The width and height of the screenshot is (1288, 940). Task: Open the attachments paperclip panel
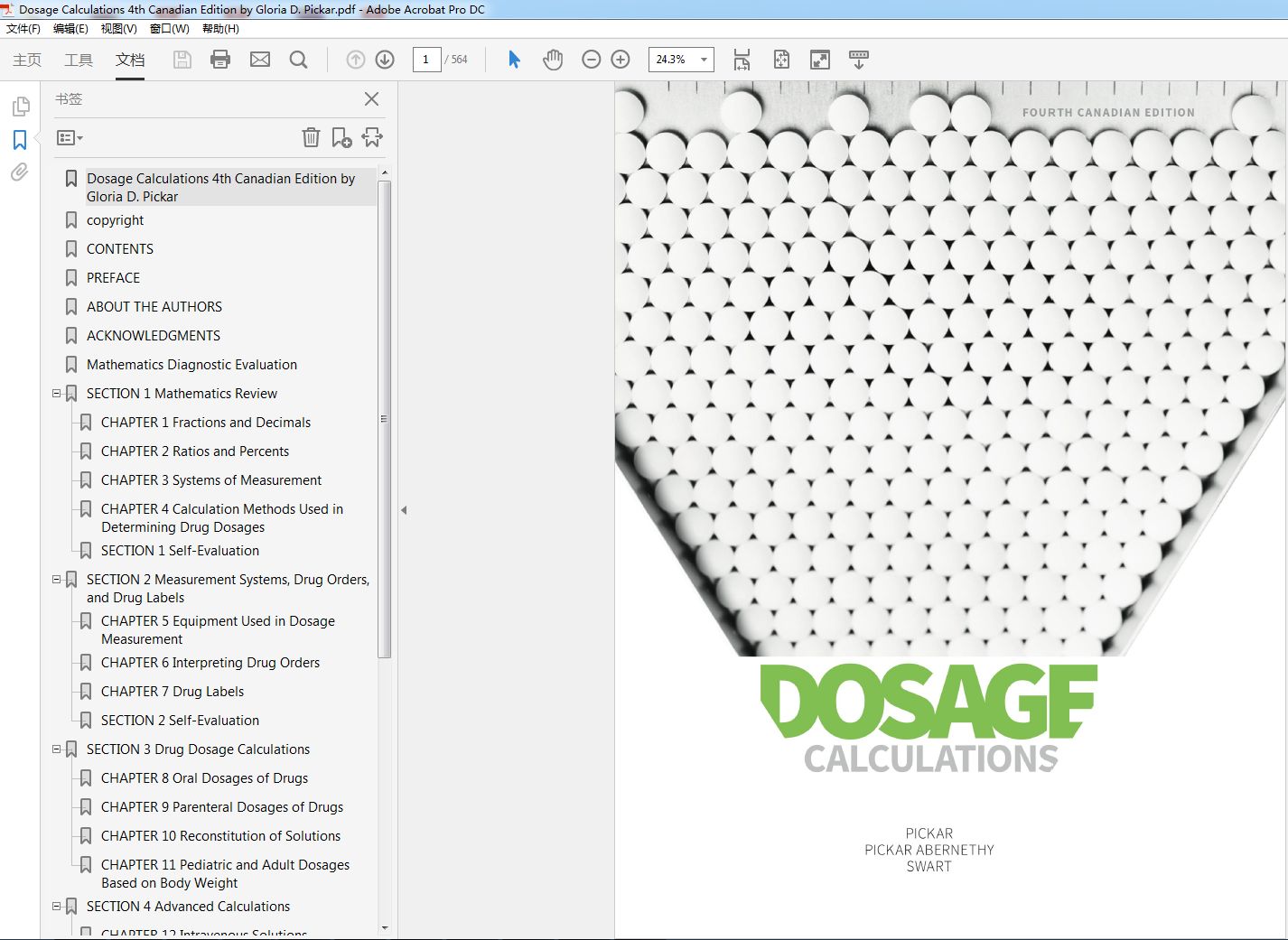click(20, 172)
